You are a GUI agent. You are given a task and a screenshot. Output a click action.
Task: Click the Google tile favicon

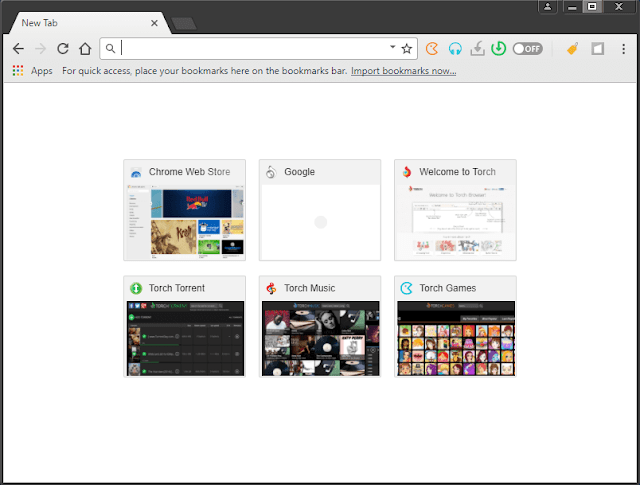pyautogui.click(x=271, y=172)
